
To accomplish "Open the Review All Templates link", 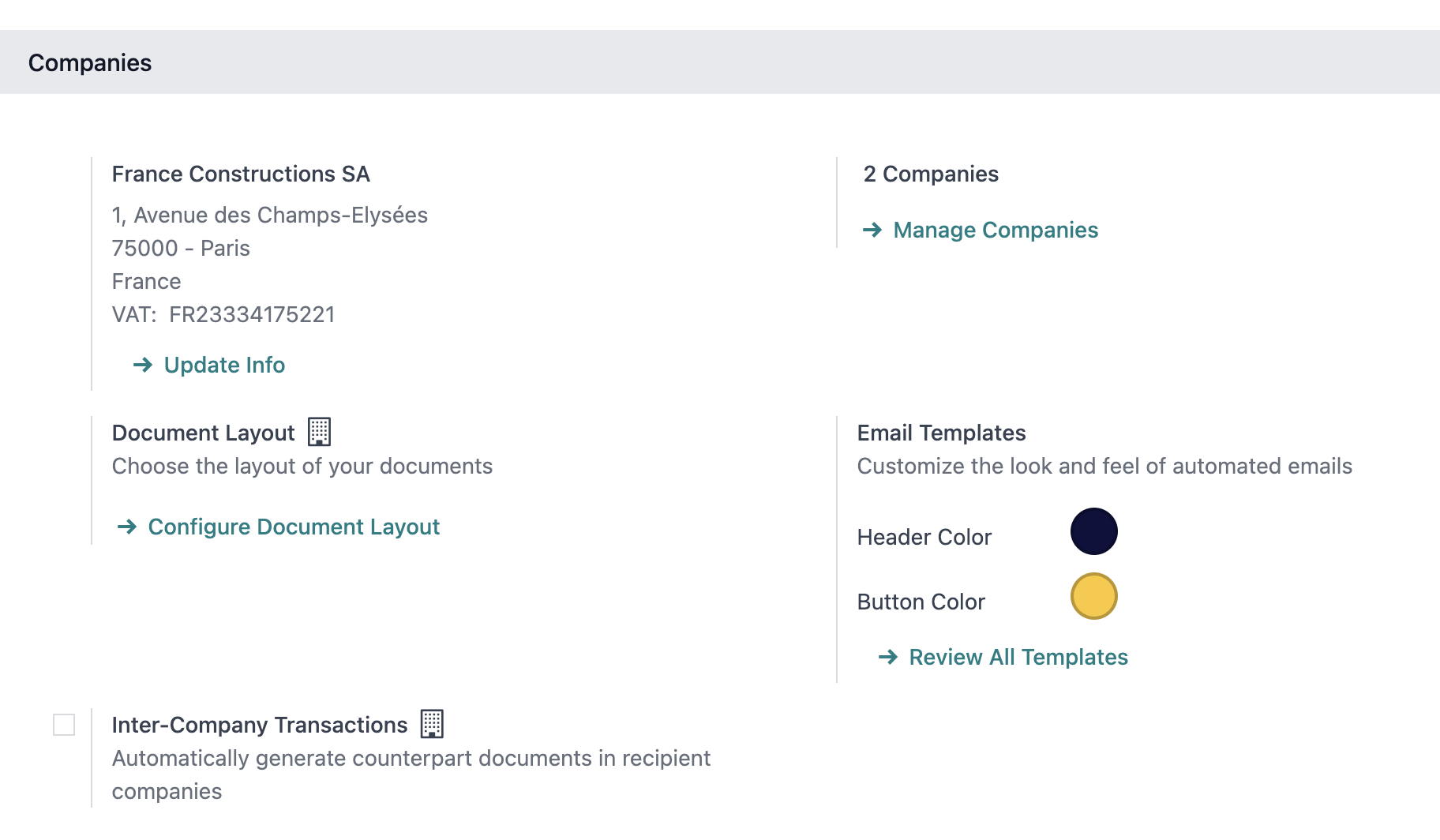I will click(x=1018, y=657).
